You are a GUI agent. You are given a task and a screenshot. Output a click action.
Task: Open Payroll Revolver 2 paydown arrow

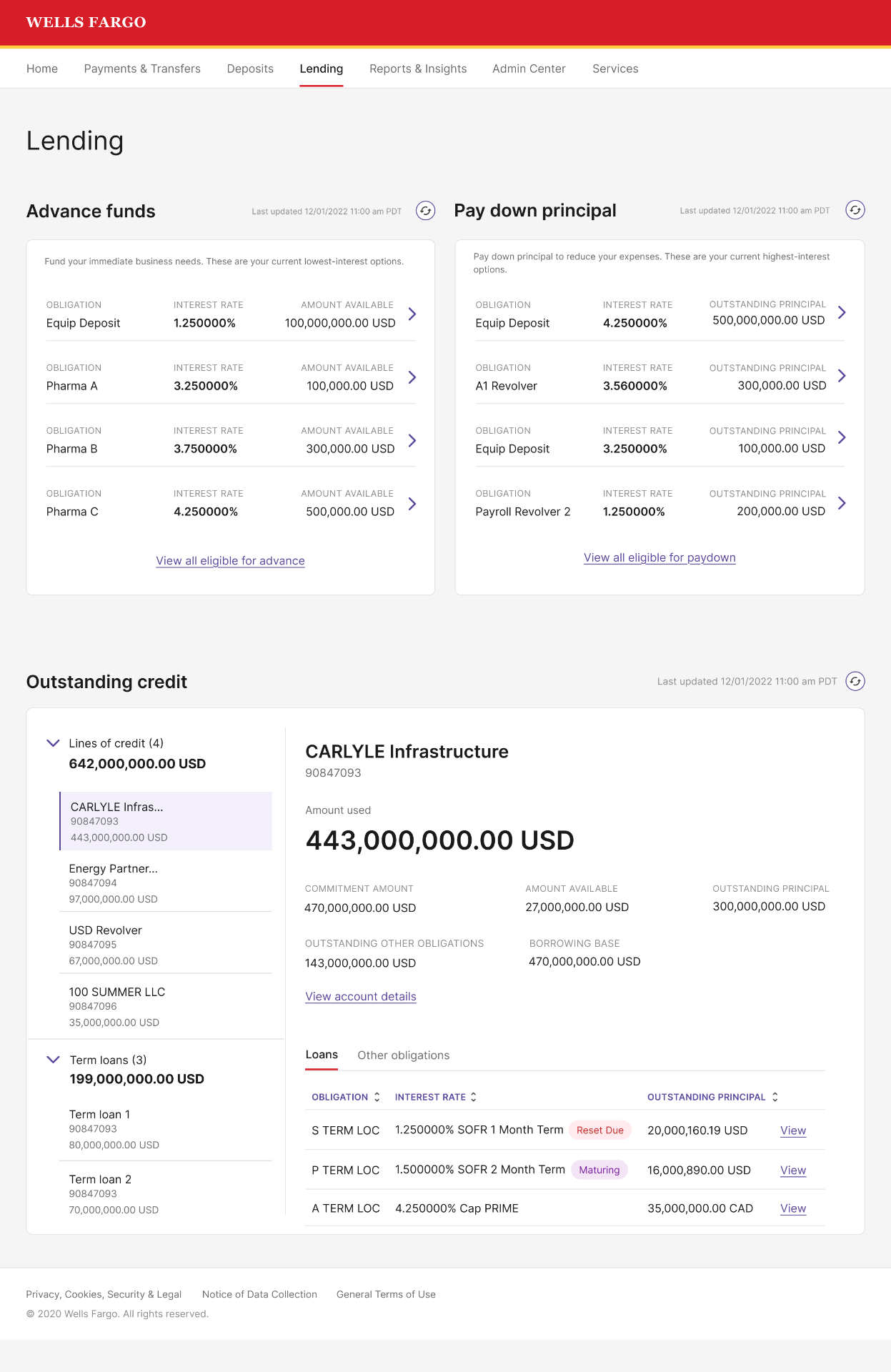[x=842, y=503]
